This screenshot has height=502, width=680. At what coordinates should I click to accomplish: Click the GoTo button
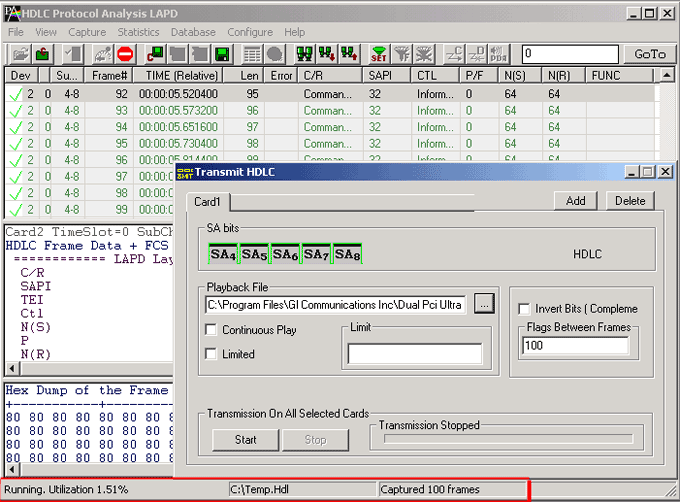pyautogui.click(x=650, y=54)
